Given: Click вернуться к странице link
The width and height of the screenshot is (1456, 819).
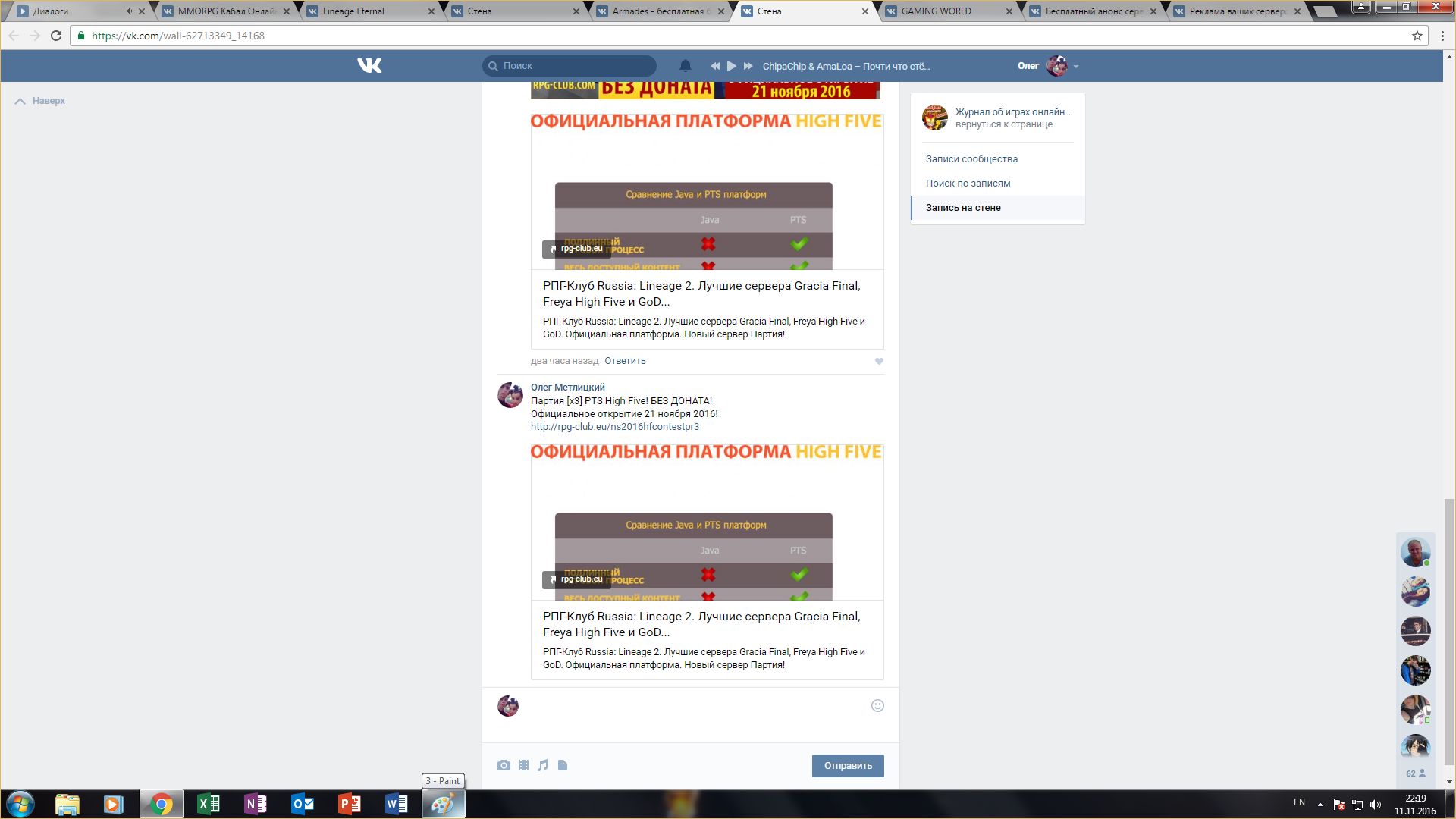Looking at the screenshot, I should click(x=1004, y=124).
